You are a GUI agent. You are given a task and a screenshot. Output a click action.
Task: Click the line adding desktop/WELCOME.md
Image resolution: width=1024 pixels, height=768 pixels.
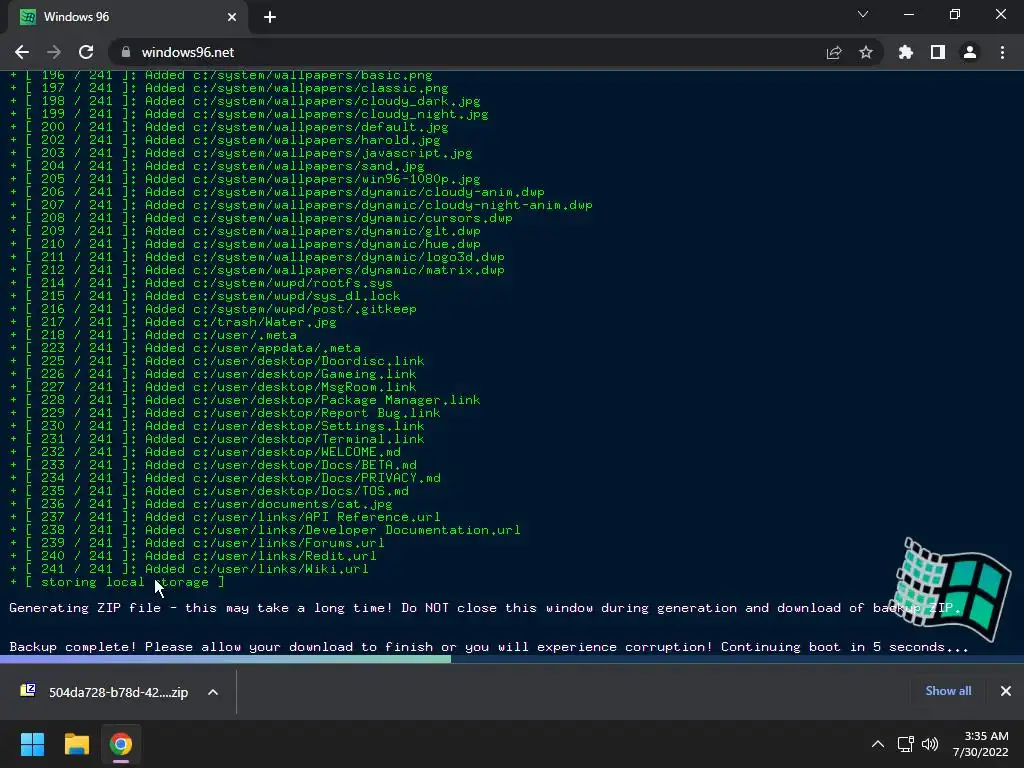pos(205,452)
